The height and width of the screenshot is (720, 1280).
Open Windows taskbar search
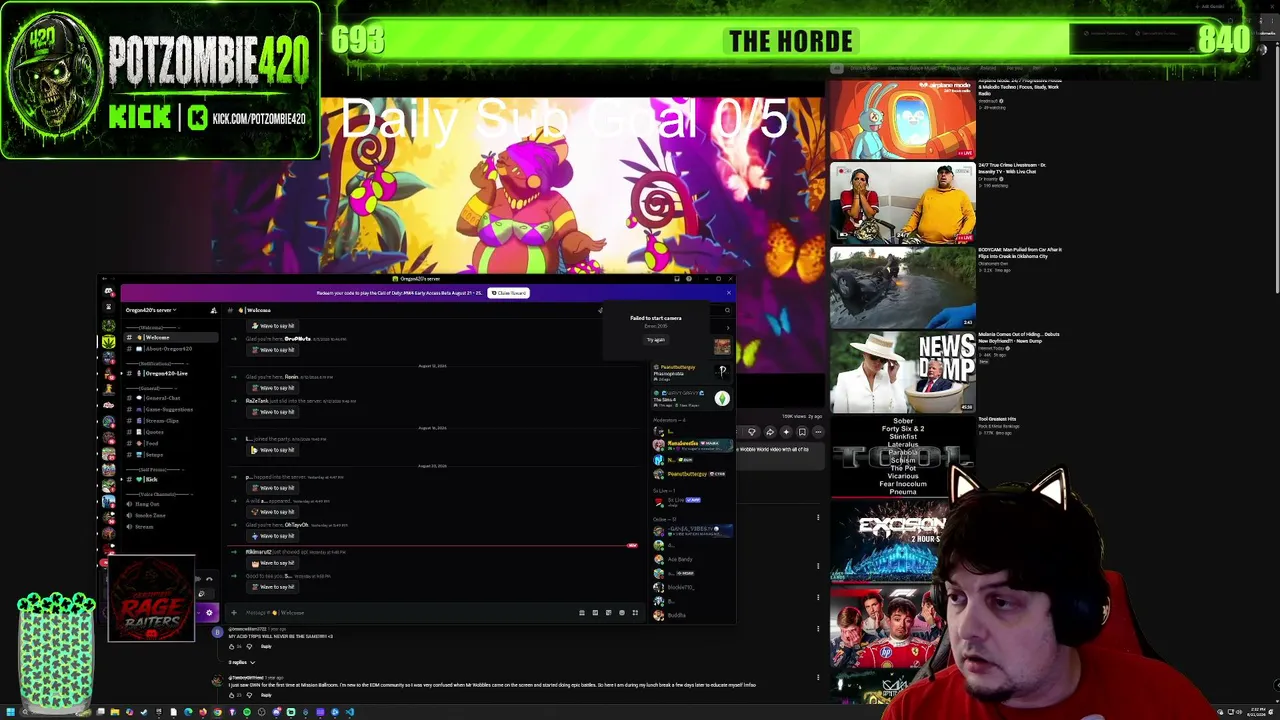click(26, 712)
